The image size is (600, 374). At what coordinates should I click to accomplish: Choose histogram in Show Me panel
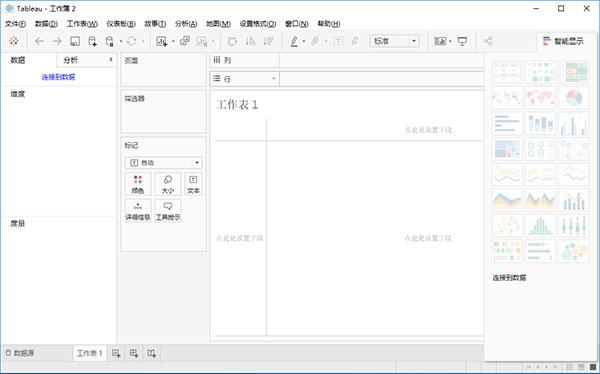pos(540,225)
